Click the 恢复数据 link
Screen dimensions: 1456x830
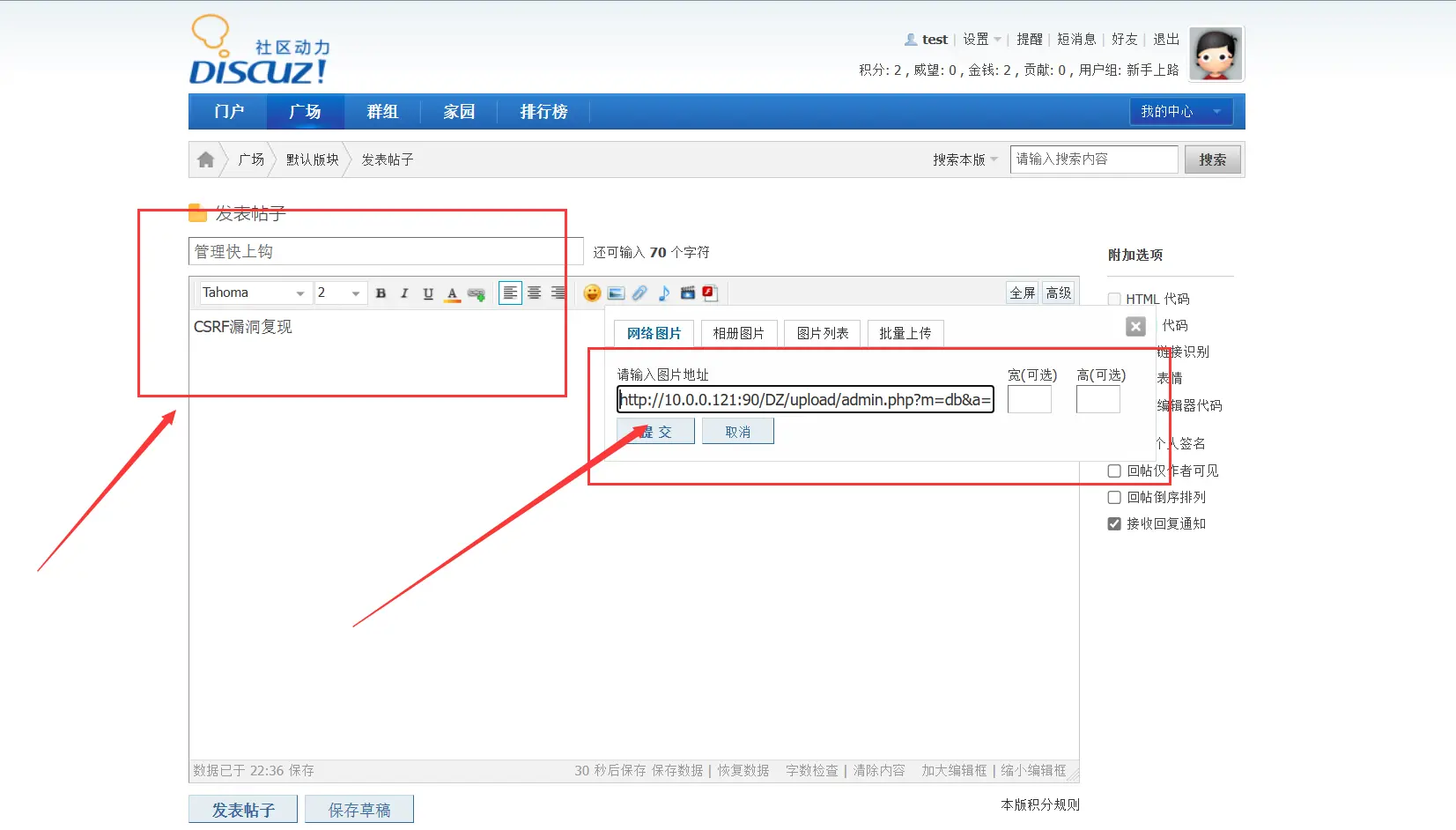click(743, 771)
